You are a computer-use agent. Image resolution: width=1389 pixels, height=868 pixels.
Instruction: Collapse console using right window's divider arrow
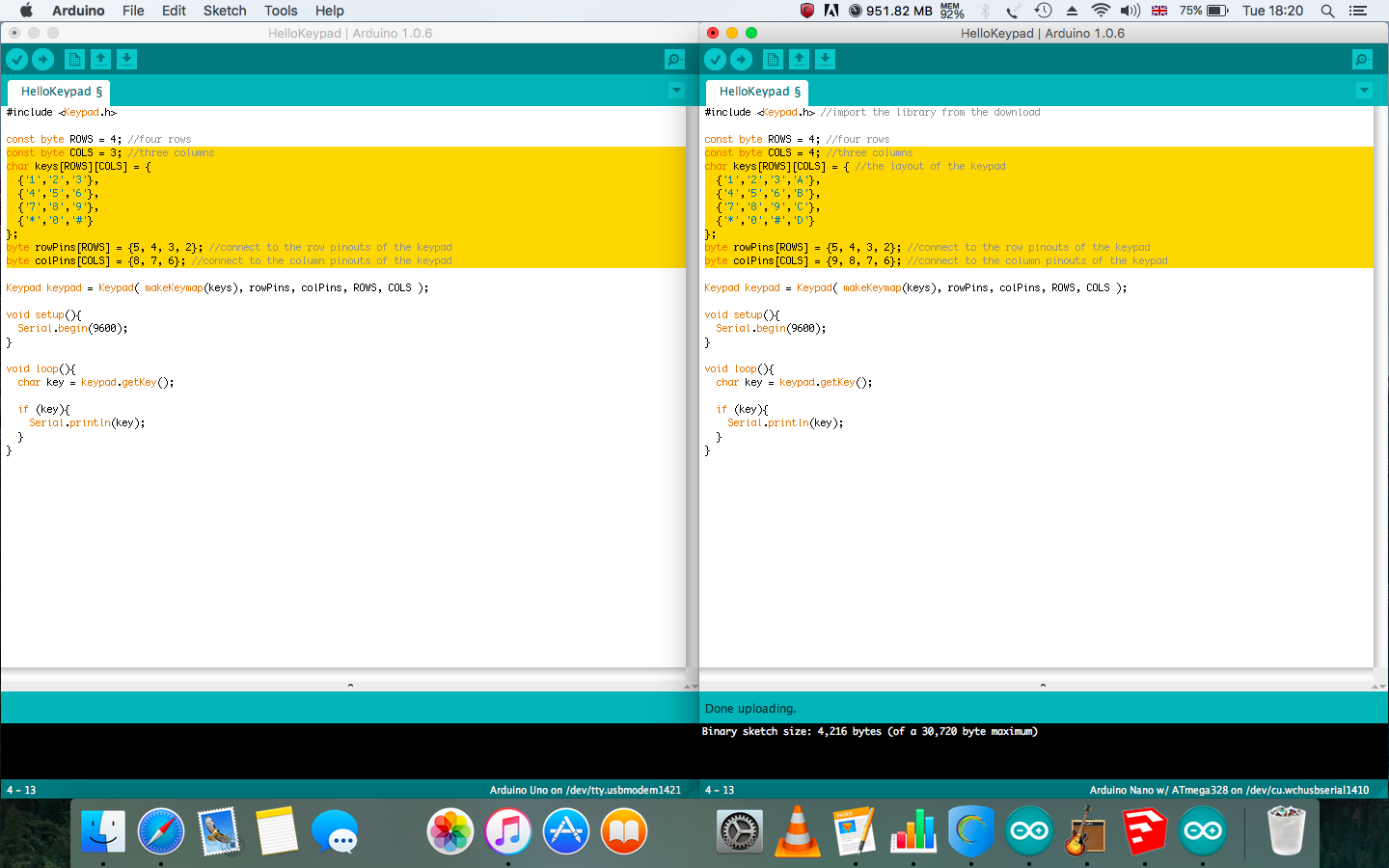(1043, 685)
